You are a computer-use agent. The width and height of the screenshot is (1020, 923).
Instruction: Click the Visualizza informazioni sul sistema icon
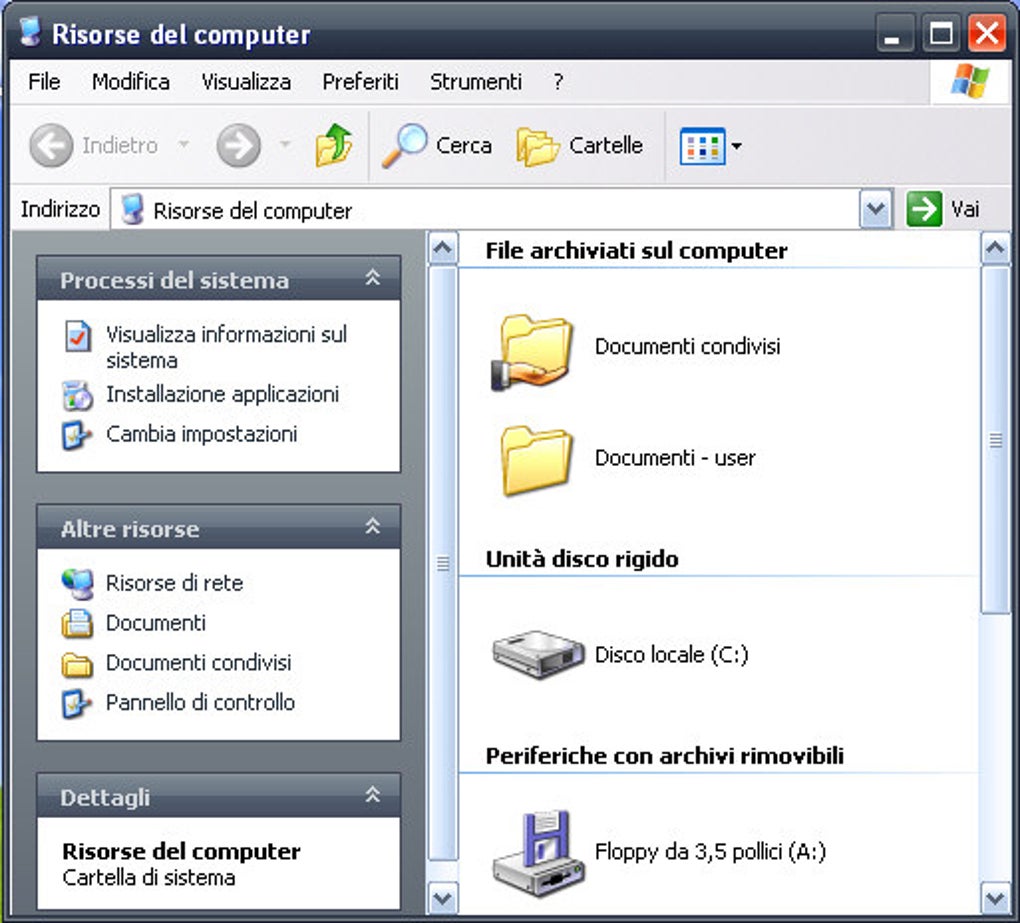coord(77,336)
